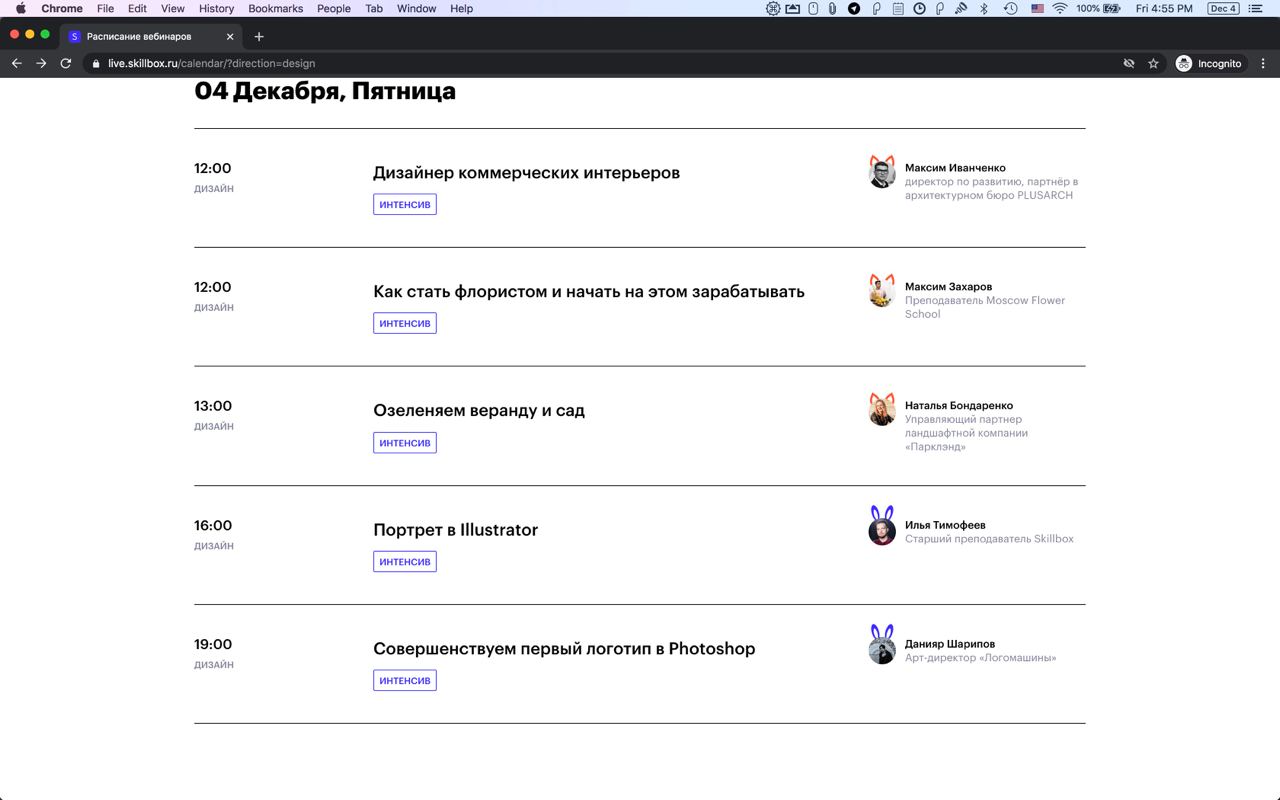Click the 13:00 time label
This screenshot has height=800, width=1280.
(x=213, y=407)
